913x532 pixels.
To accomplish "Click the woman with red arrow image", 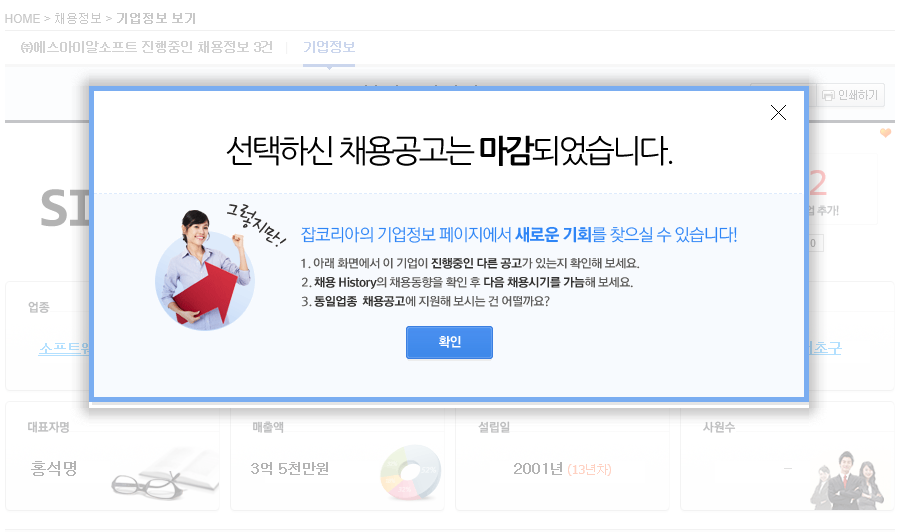I will [206, 271].
